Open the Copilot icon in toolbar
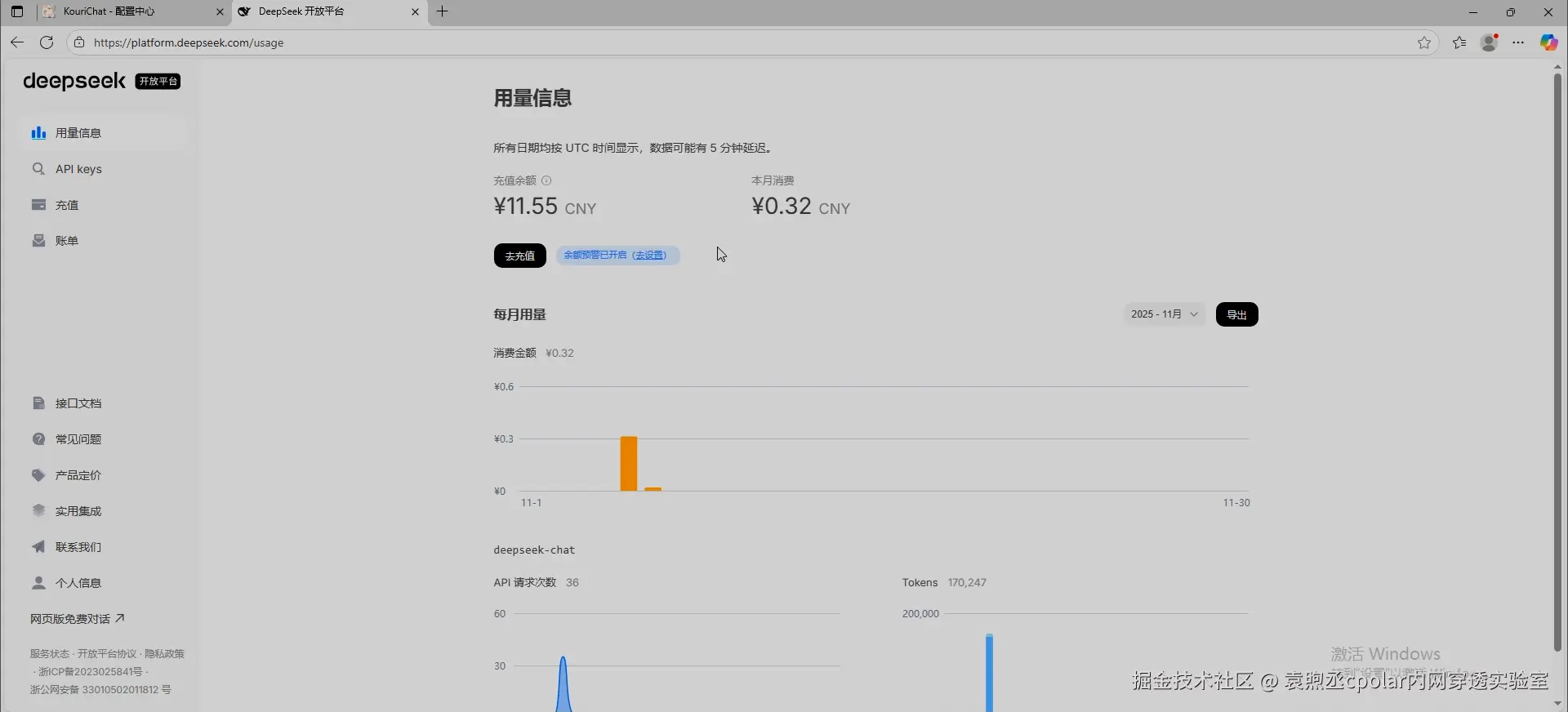This screenshot has width=1568, height=712. [x=1548, y=42]
